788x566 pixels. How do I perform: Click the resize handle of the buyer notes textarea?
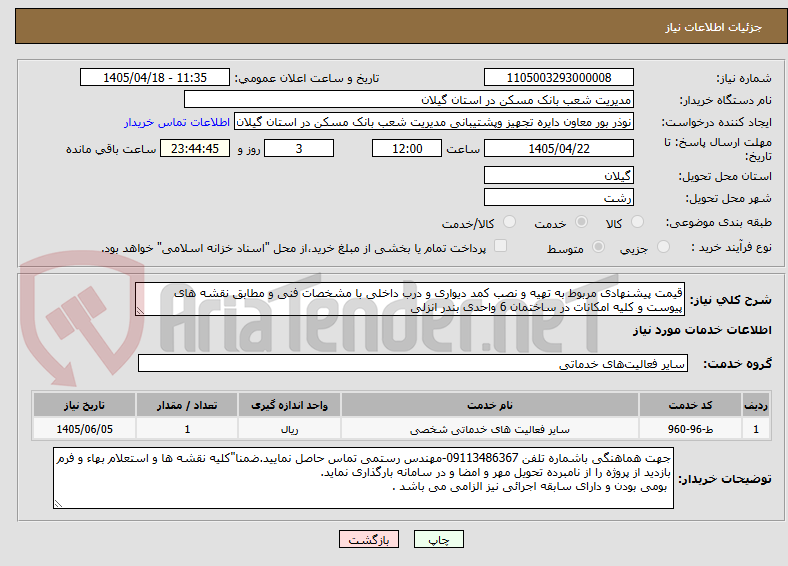click(58, 504)
